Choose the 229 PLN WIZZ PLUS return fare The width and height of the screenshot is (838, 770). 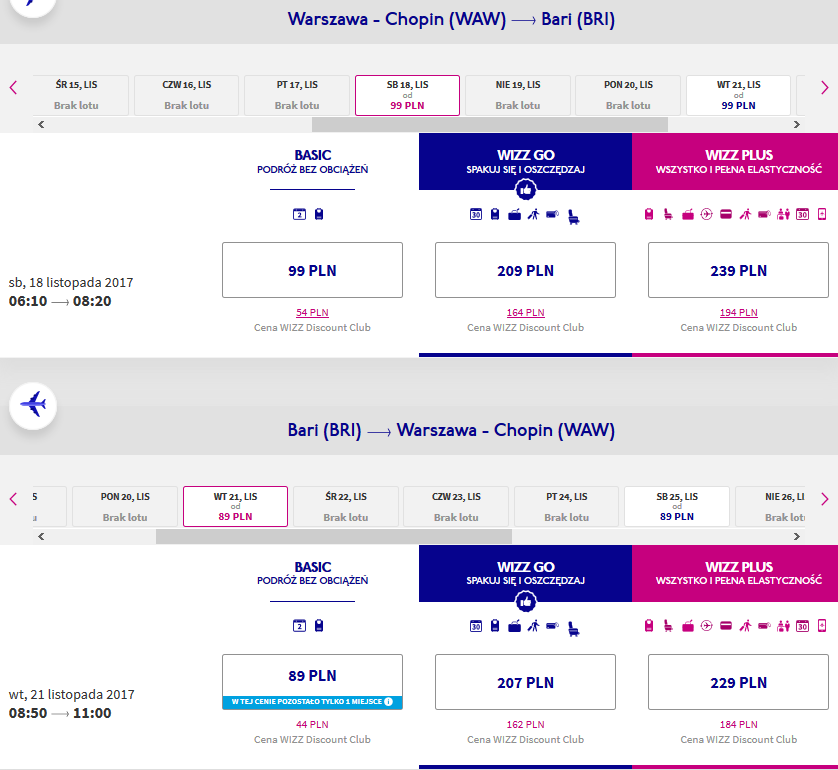point(739,682)
